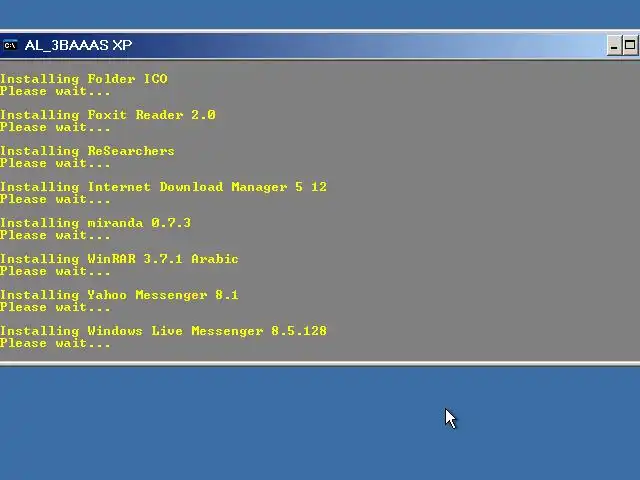Click Installing Yahoo Messenger 8.1 text
This screenshot has height=480, width=640.
[x=119, y=295]
